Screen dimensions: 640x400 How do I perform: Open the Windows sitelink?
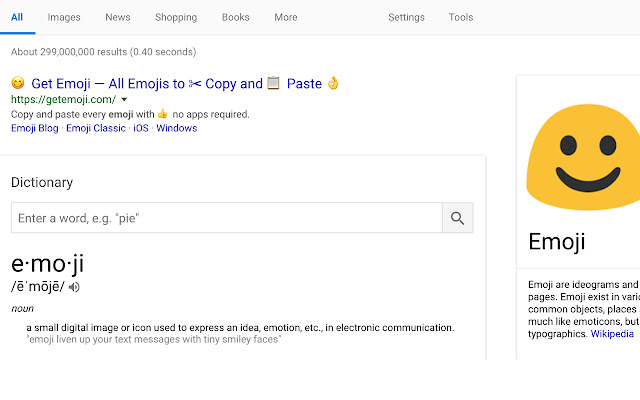tap(177, 128)
